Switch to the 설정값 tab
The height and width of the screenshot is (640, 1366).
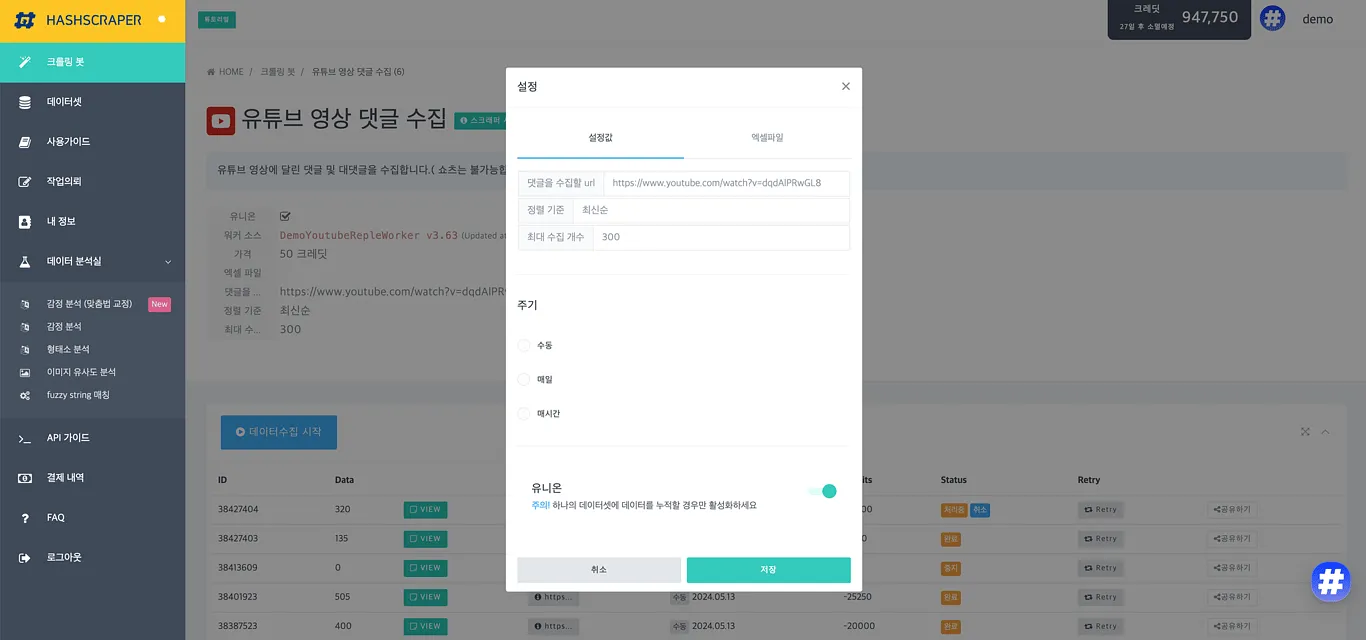(x=600, y=137)
